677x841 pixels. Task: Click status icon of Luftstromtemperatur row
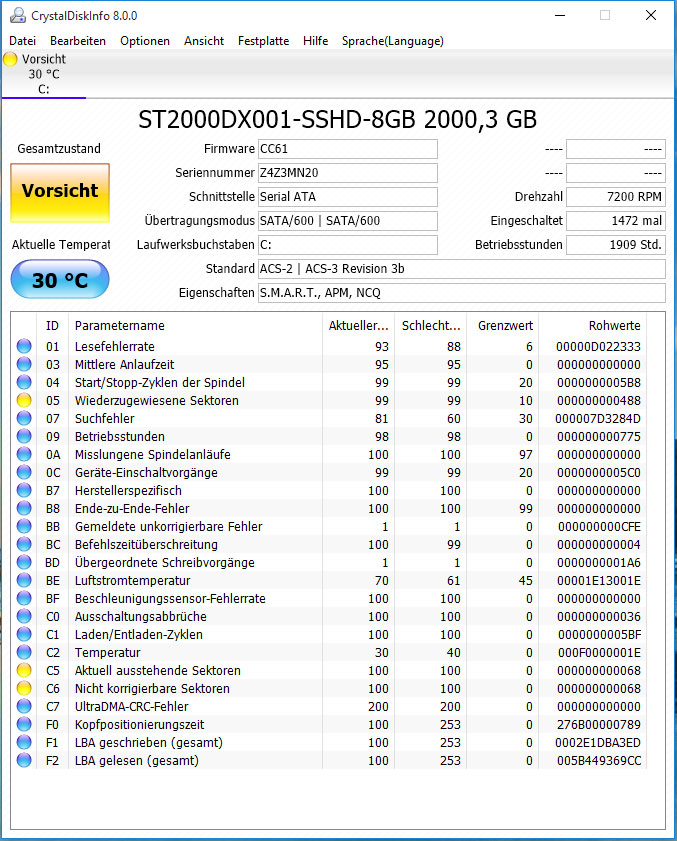pyautogui.click(x=24, y=580)
